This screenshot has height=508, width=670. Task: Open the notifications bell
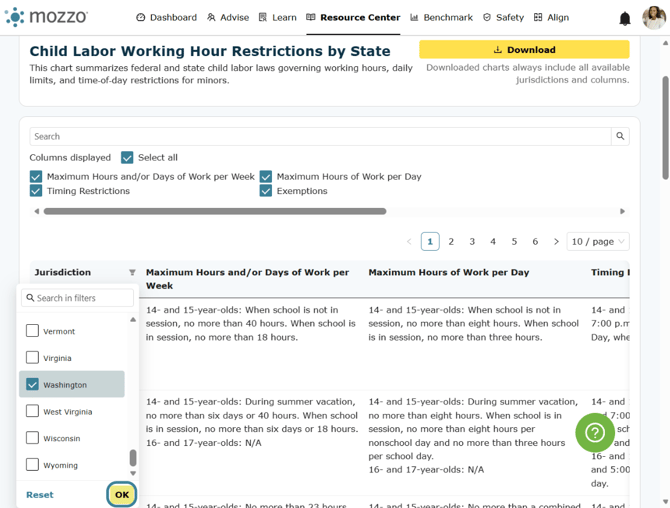(625, 18)
